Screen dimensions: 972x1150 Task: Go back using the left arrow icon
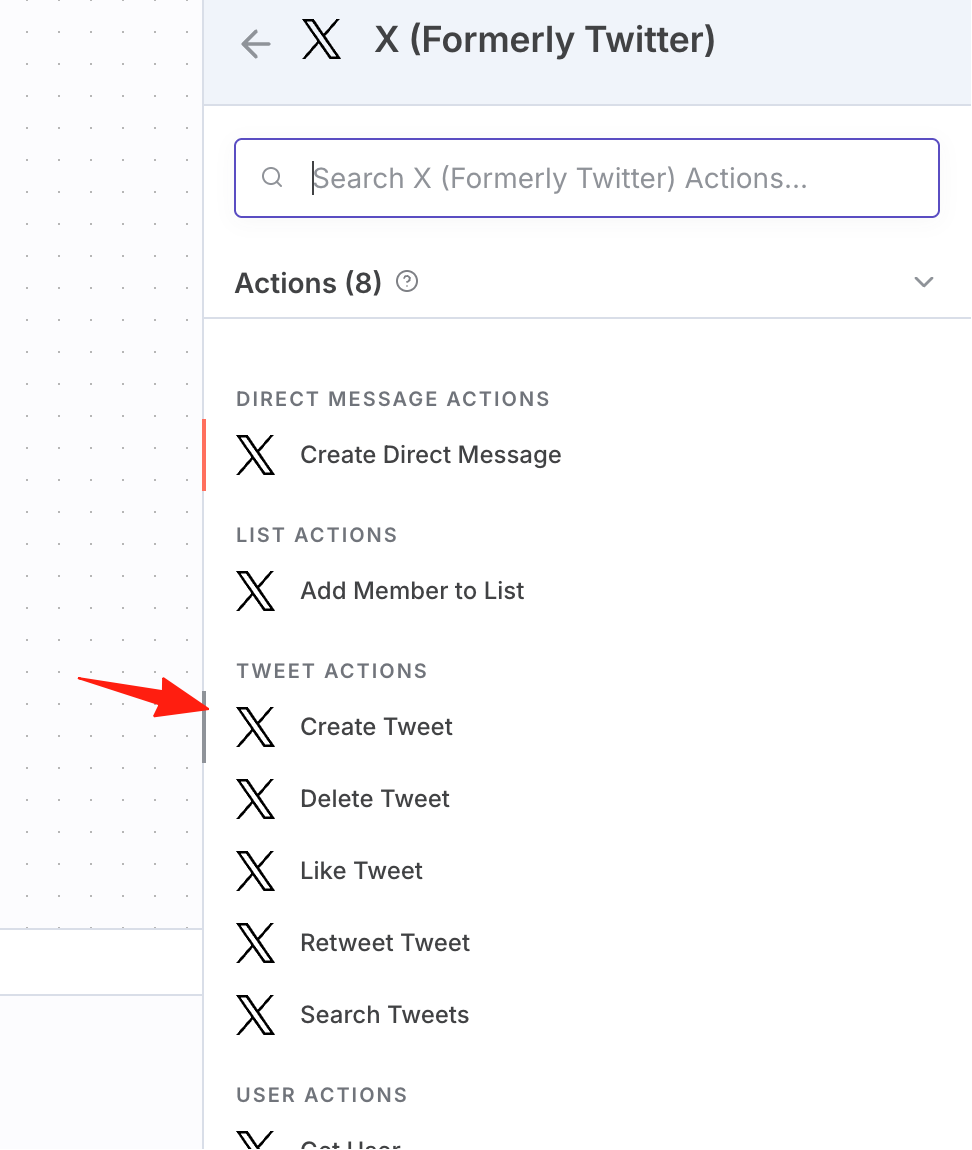click(255, 44)
